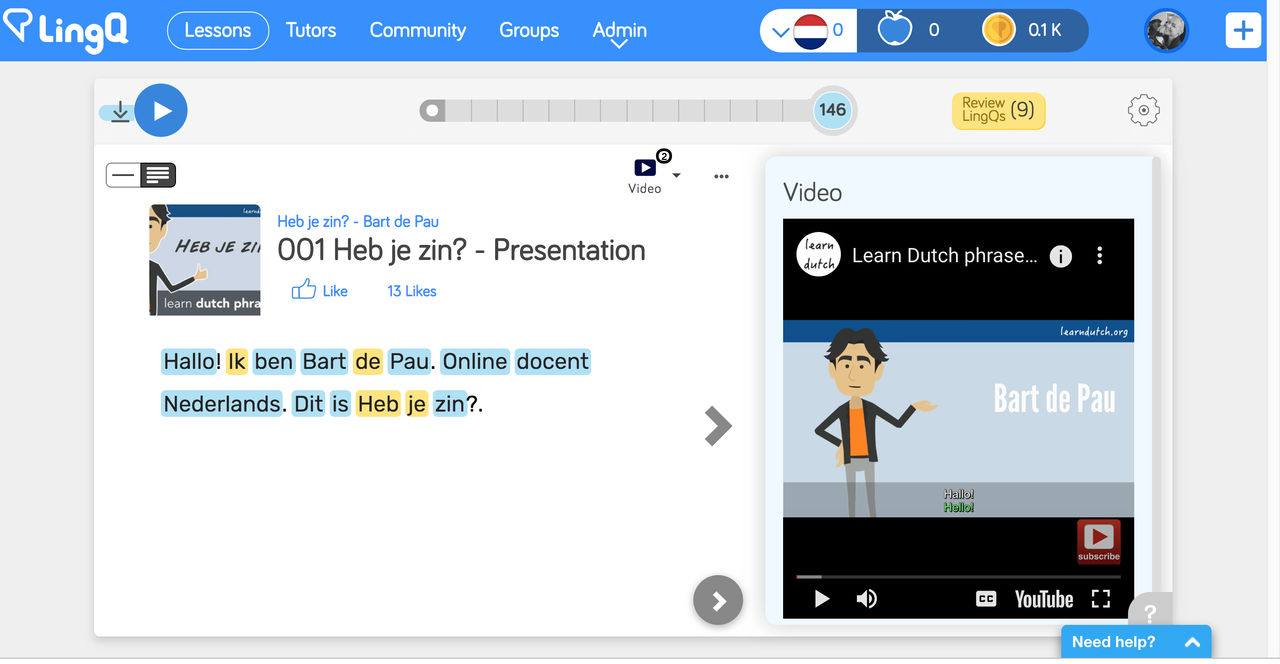This screenshot has width=1280, height=664.
Task: Open the audio download icon
Action: click(118, 110)
